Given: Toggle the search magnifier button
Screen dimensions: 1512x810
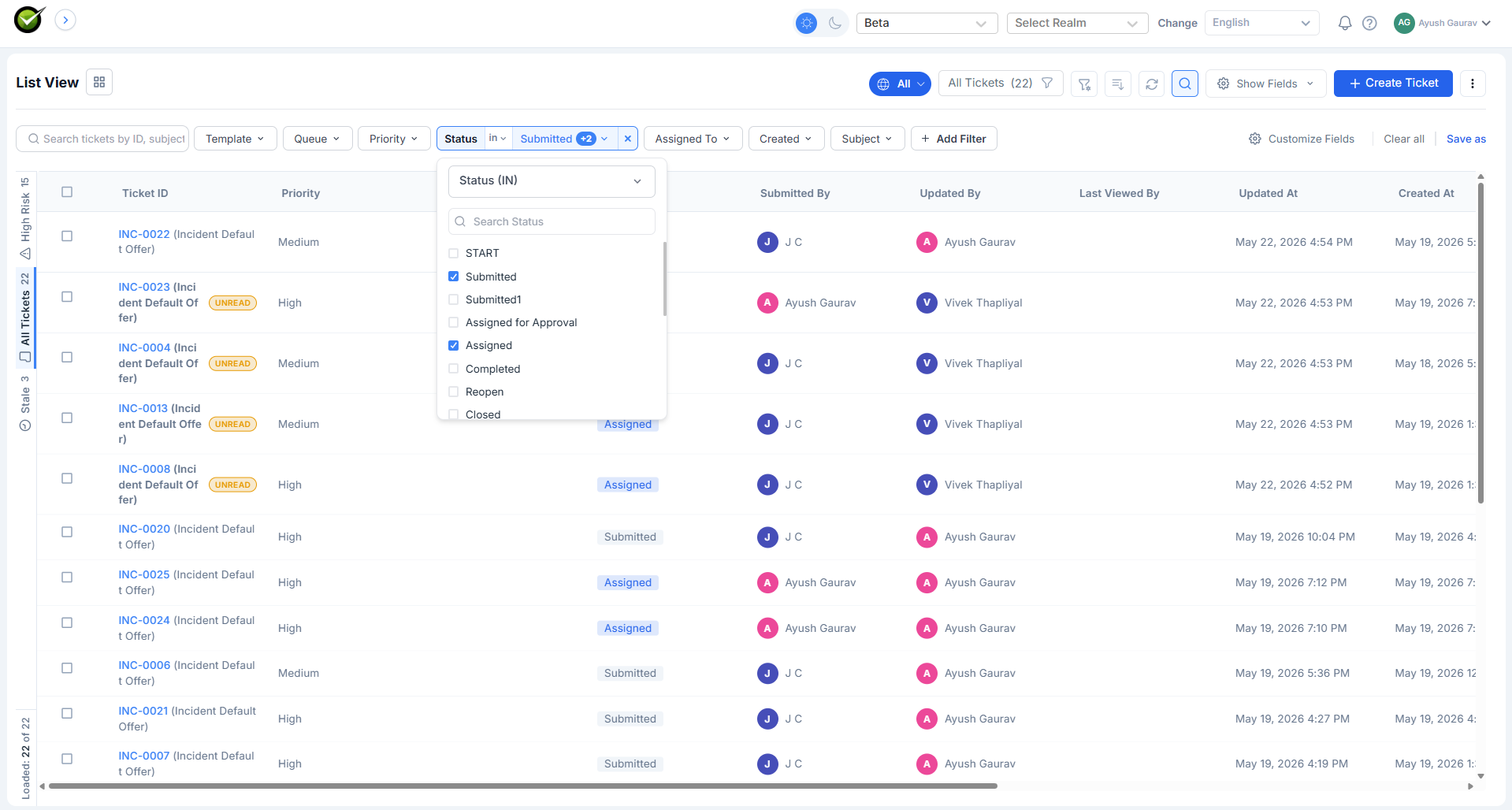Looking at the screenshot, I should (1185, 84).
